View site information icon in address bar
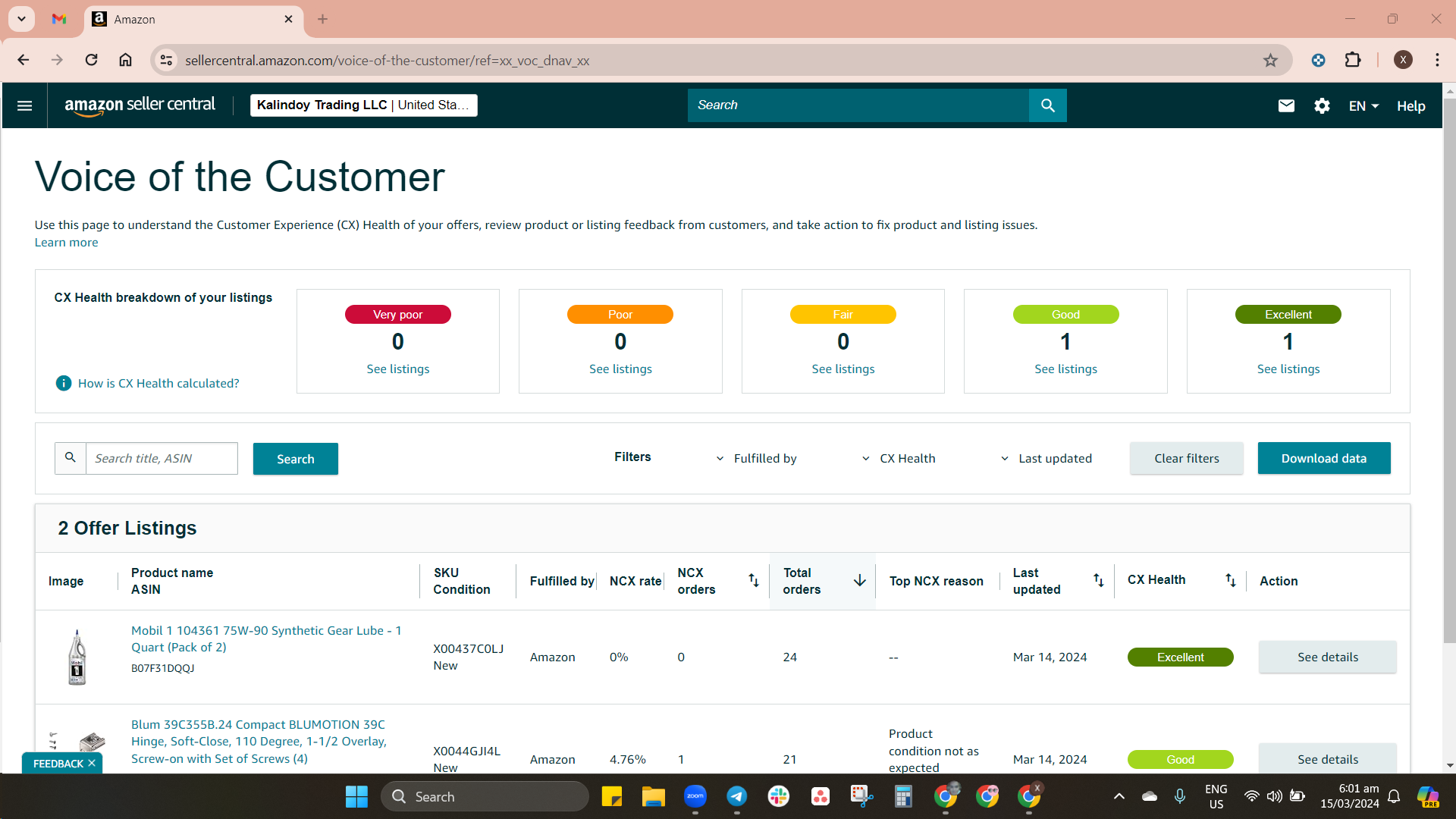1456x819 pixels. [166, 60]
